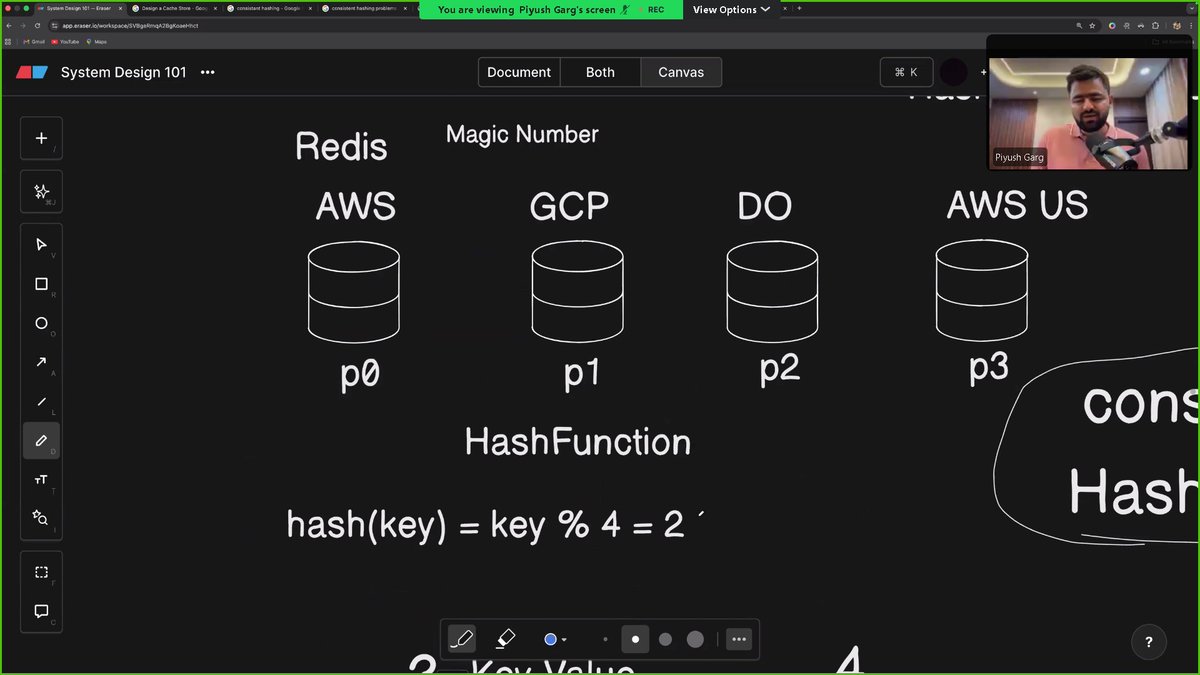Switch to the Both view tab
This screenshot has width=1200, height=675.
coord(600,72)
